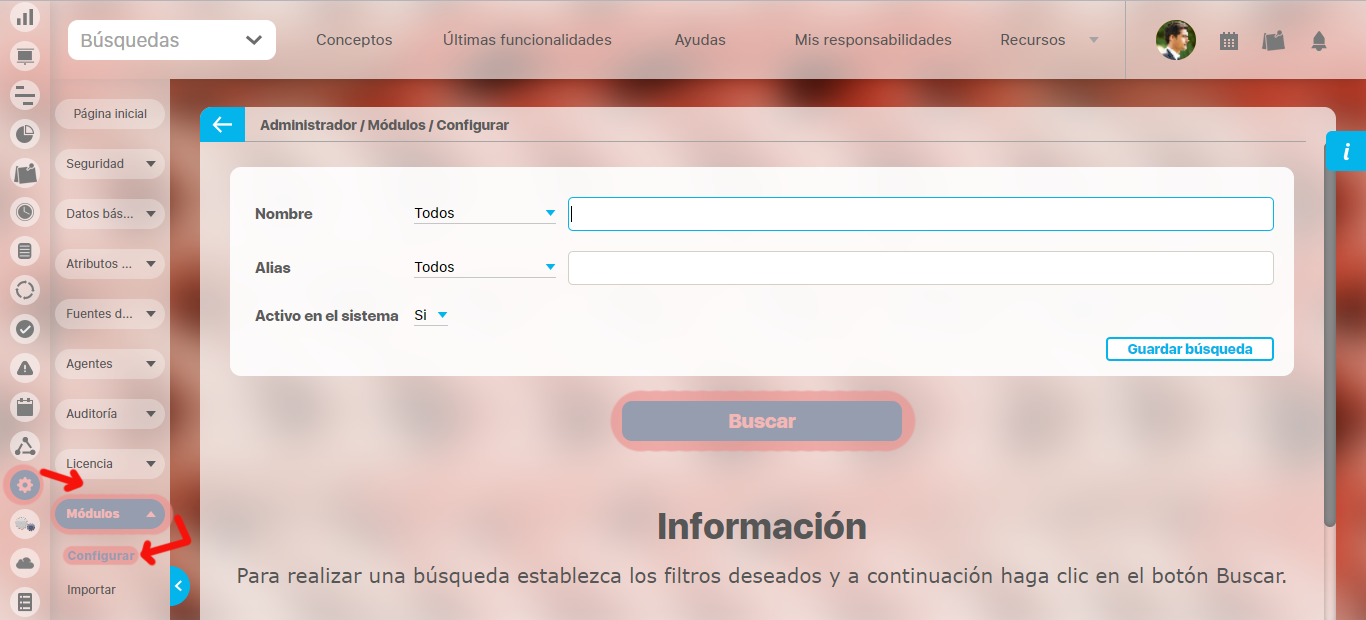Open the notifications bell

click(1319, 41)
